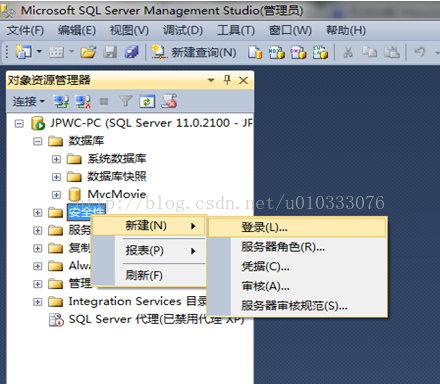Open dropdown arrow beside New Project icon
This screenshot has width=440, height=384.
39,52
